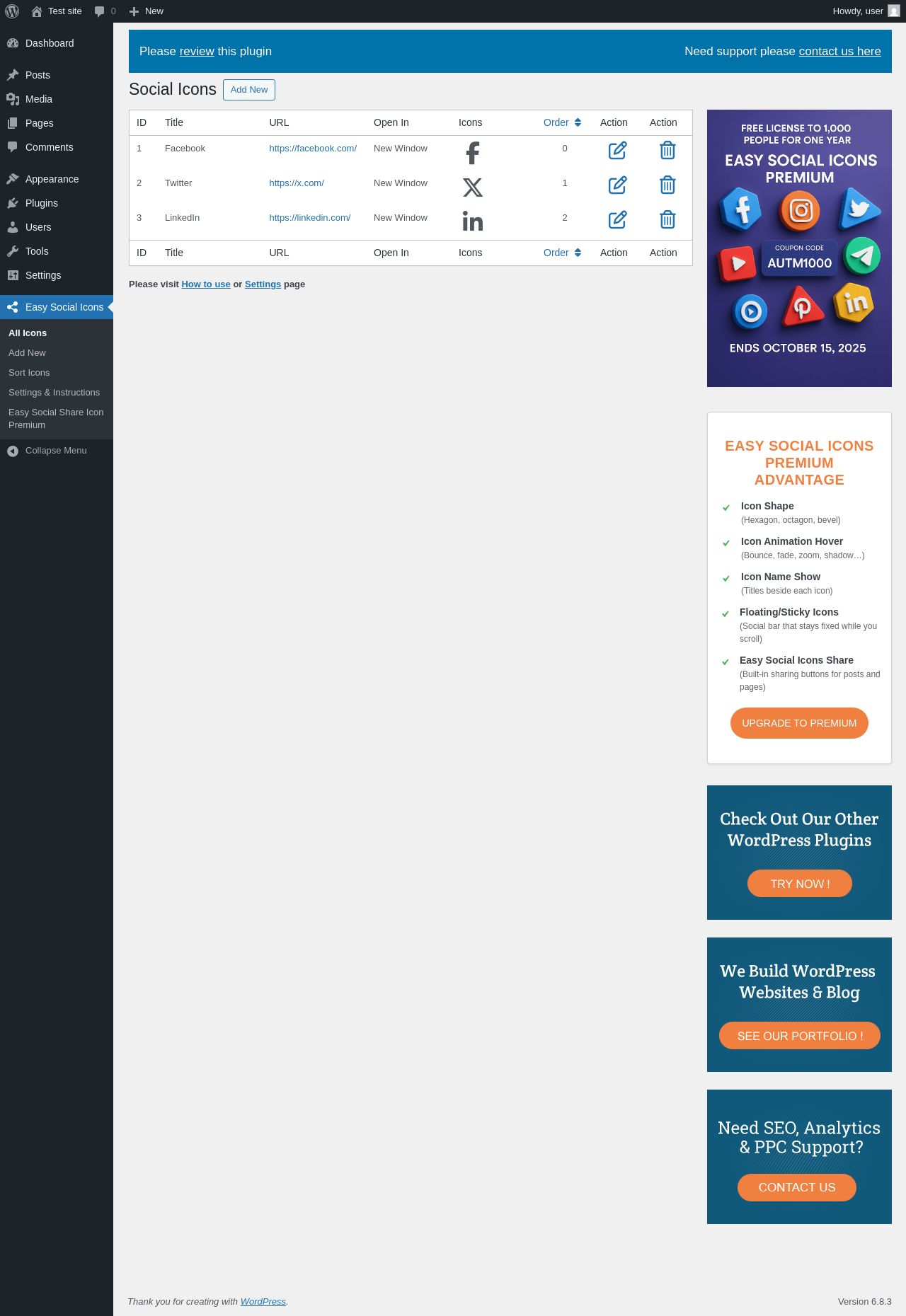Open the https://linkedin.com/ URL link

(x=310, y=218)
